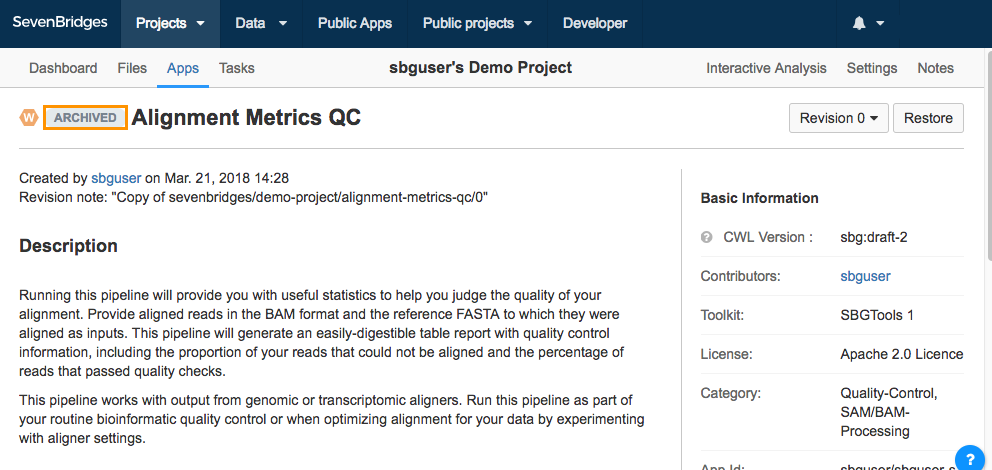Go to Public Apps

coord(355,24)
